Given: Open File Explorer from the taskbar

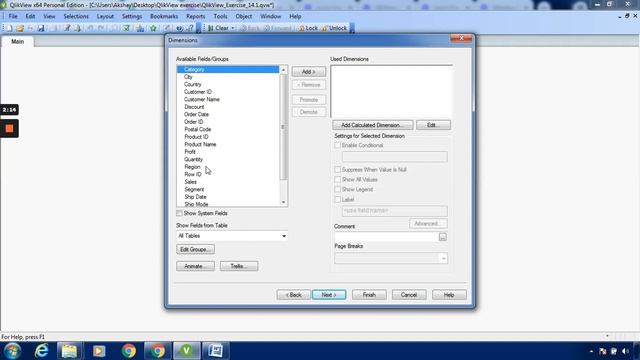Looking at the screenshot, I should (x=69, y=351).
